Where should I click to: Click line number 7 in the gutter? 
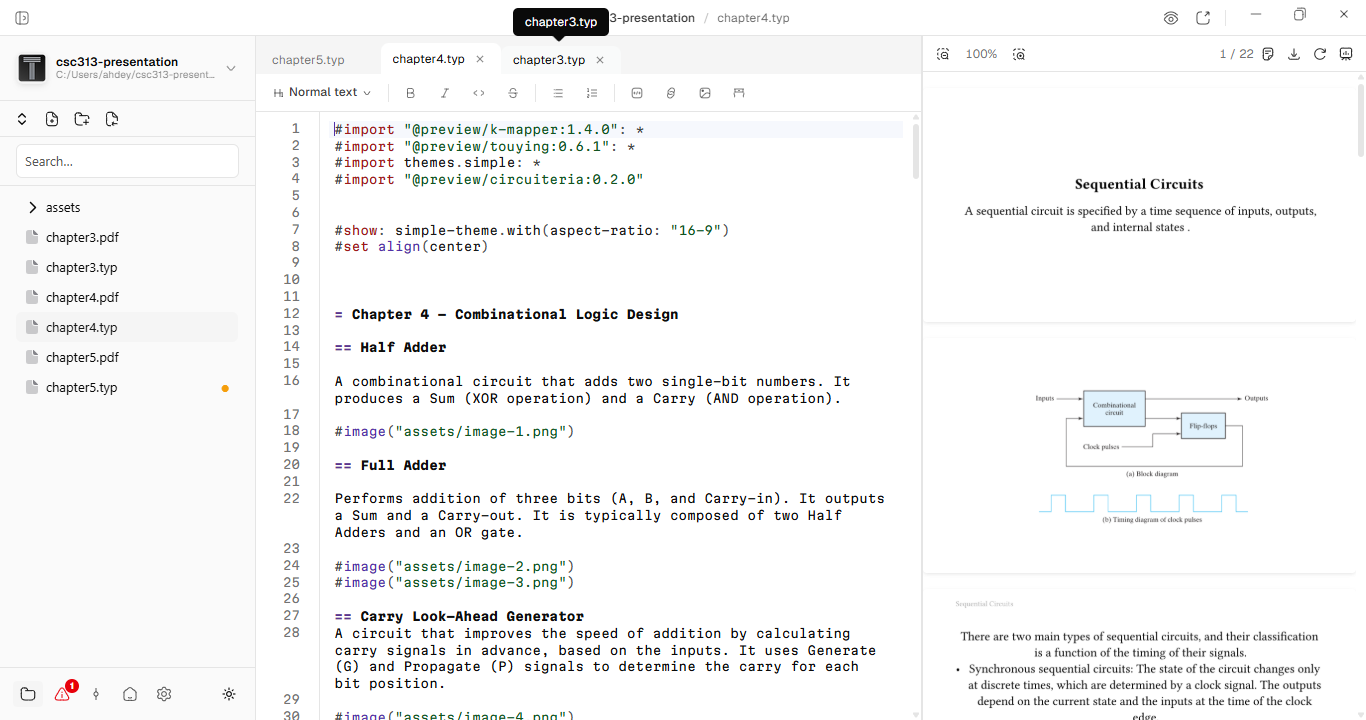[295, 229]
